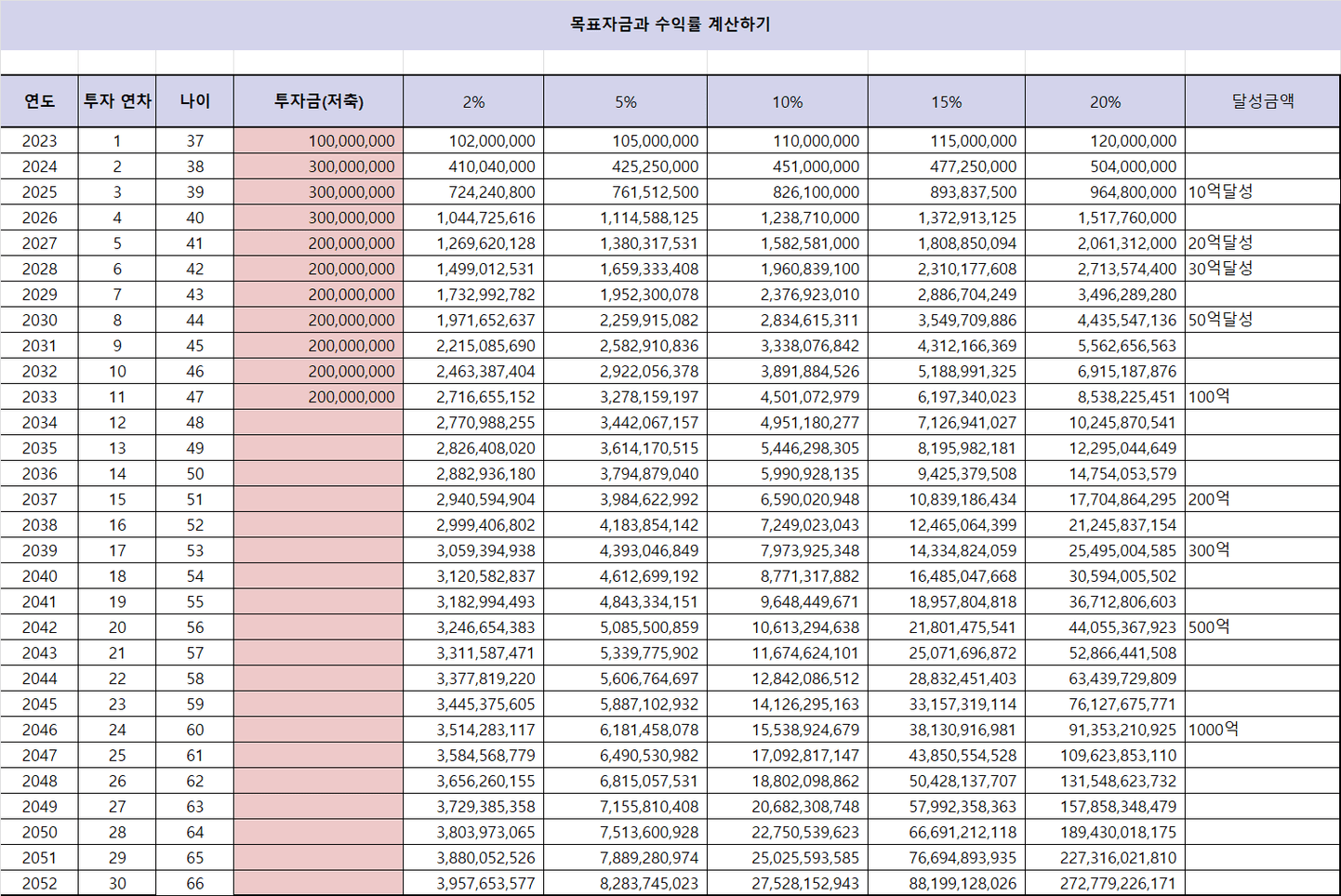The height and width of the screenshot is (896, 1341).
Task: Click the 44,055,367,923 cell
Action: [x=1105, y=627]
